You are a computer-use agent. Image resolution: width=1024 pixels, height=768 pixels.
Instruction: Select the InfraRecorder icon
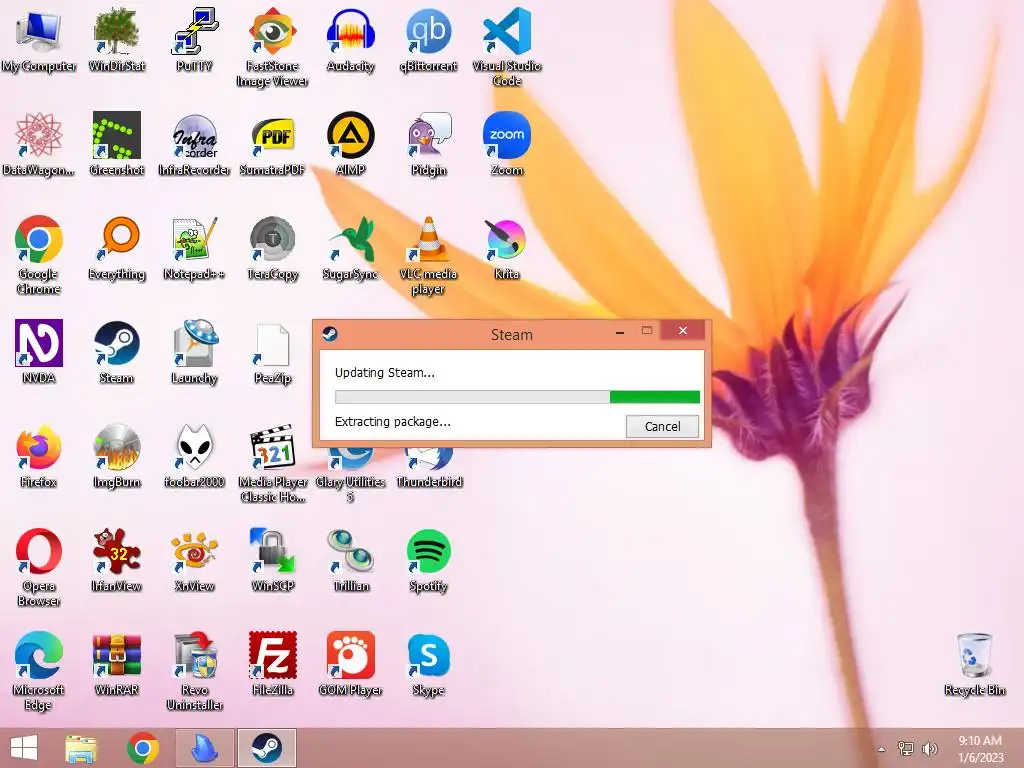[x=194, y=144]
